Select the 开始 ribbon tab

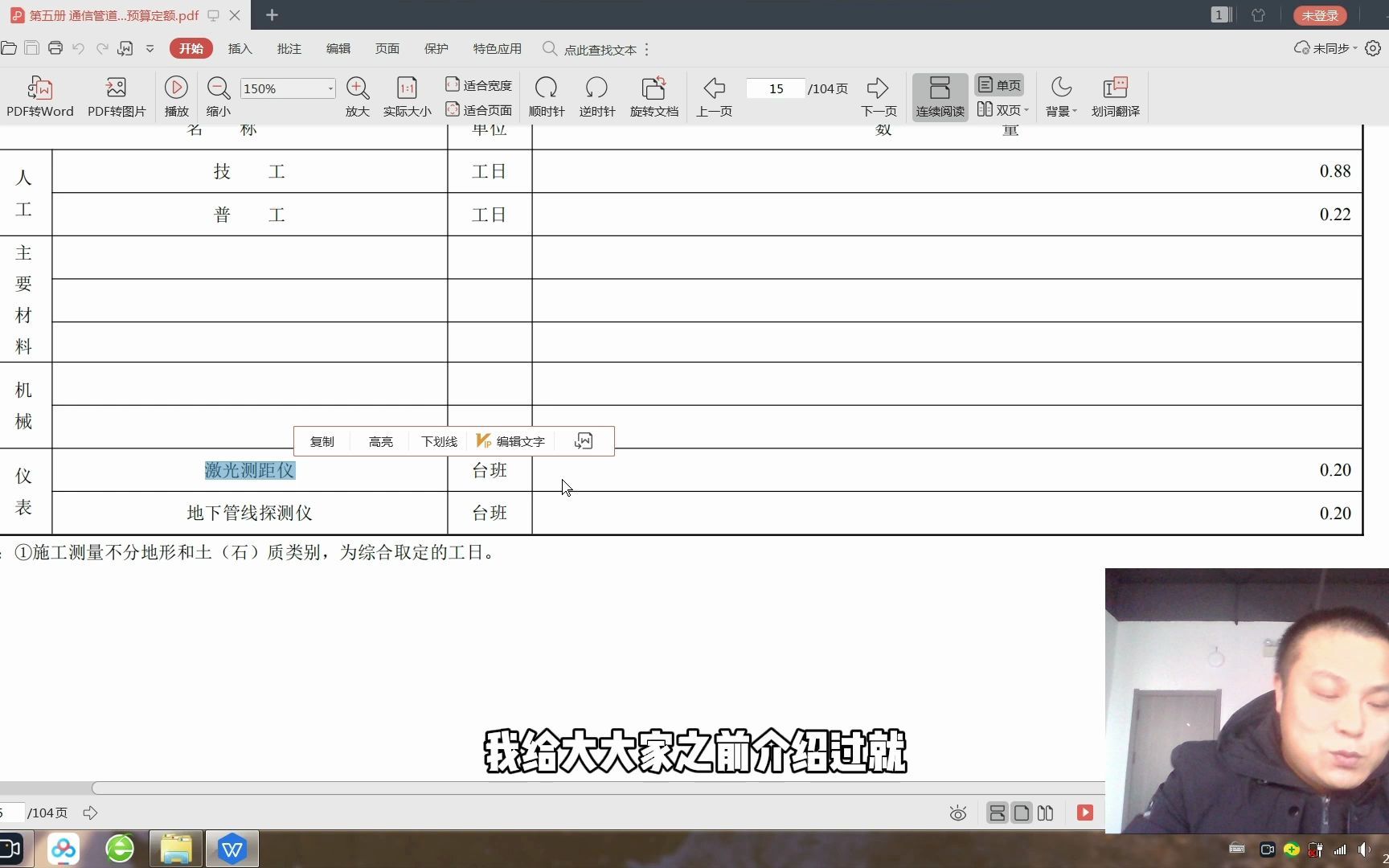point(191,48)
